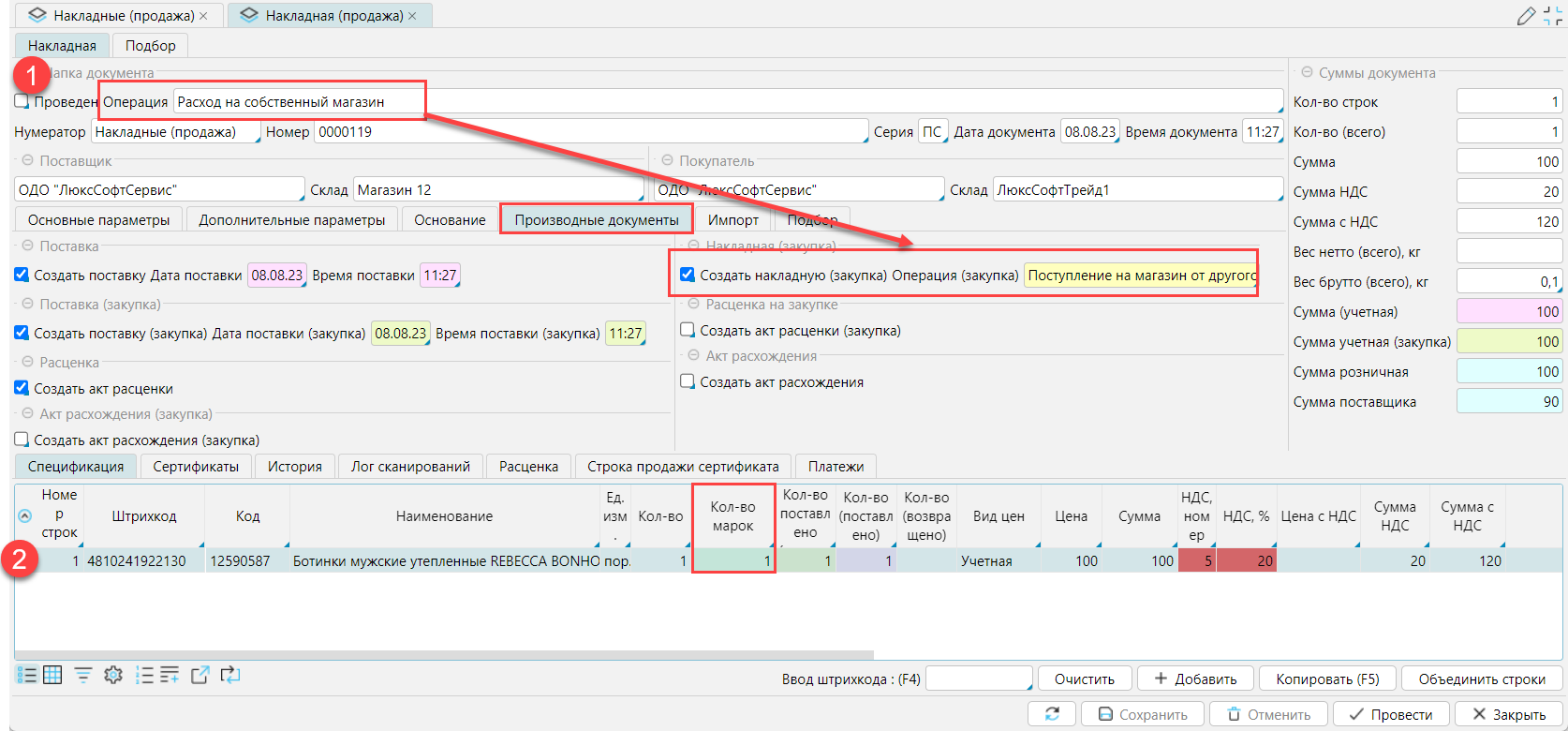Toggle the fullscreen collapse icon at top right
This screenshot has width=1568, height=731.
(x=1553, y=16)
